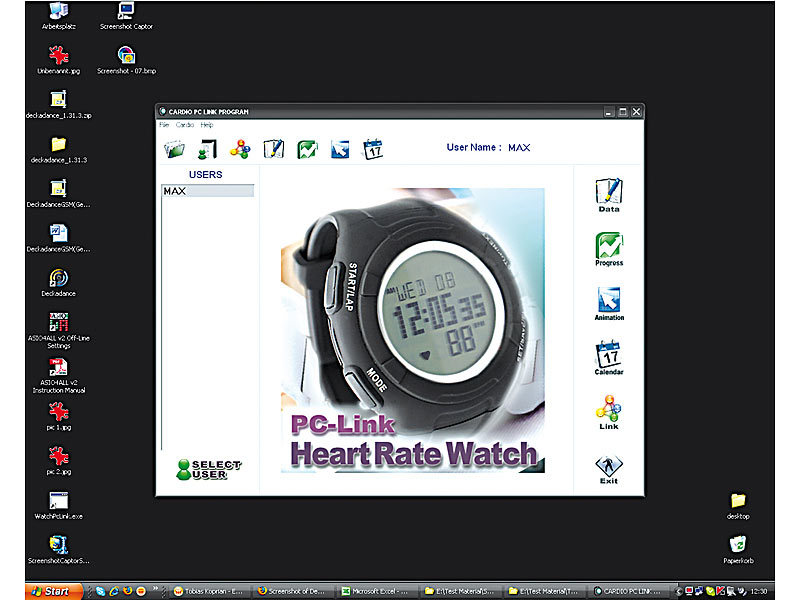Screen dimensions: 800x600
Task: Click the Calendar icon in top toolbar
Action: coord(373,149)
